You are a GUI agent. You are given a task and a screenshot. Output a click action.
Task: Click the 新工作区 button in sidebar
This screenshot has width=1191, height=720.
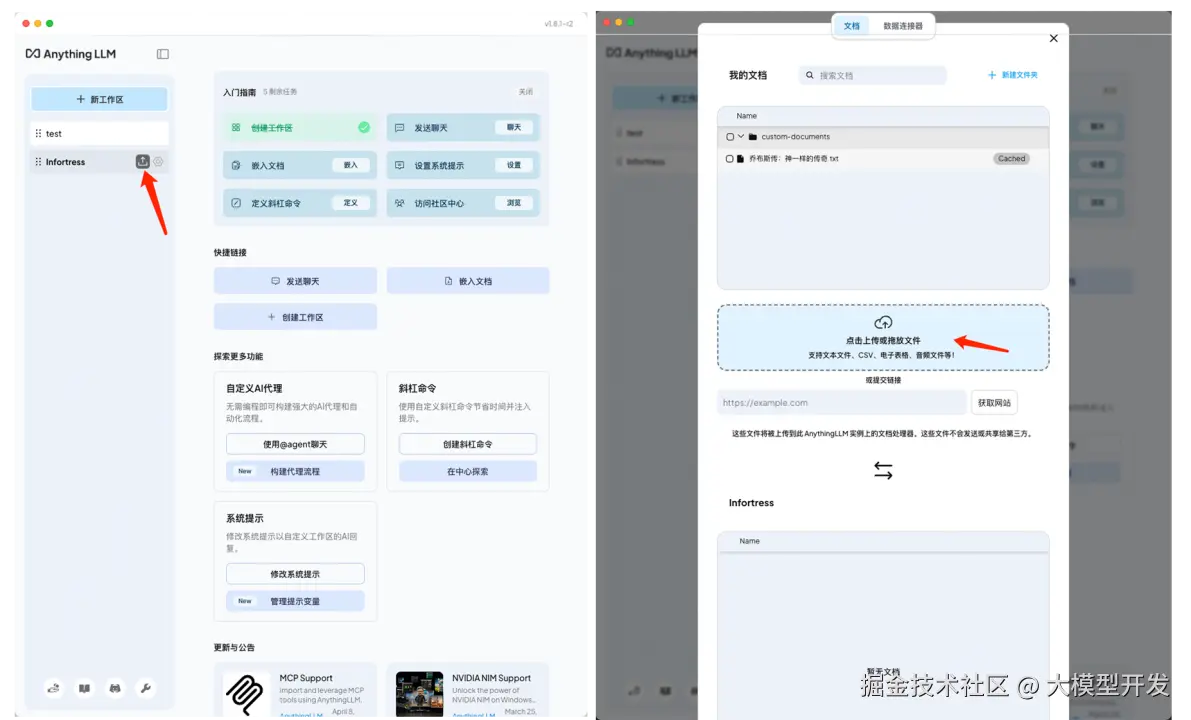point(100,99)
